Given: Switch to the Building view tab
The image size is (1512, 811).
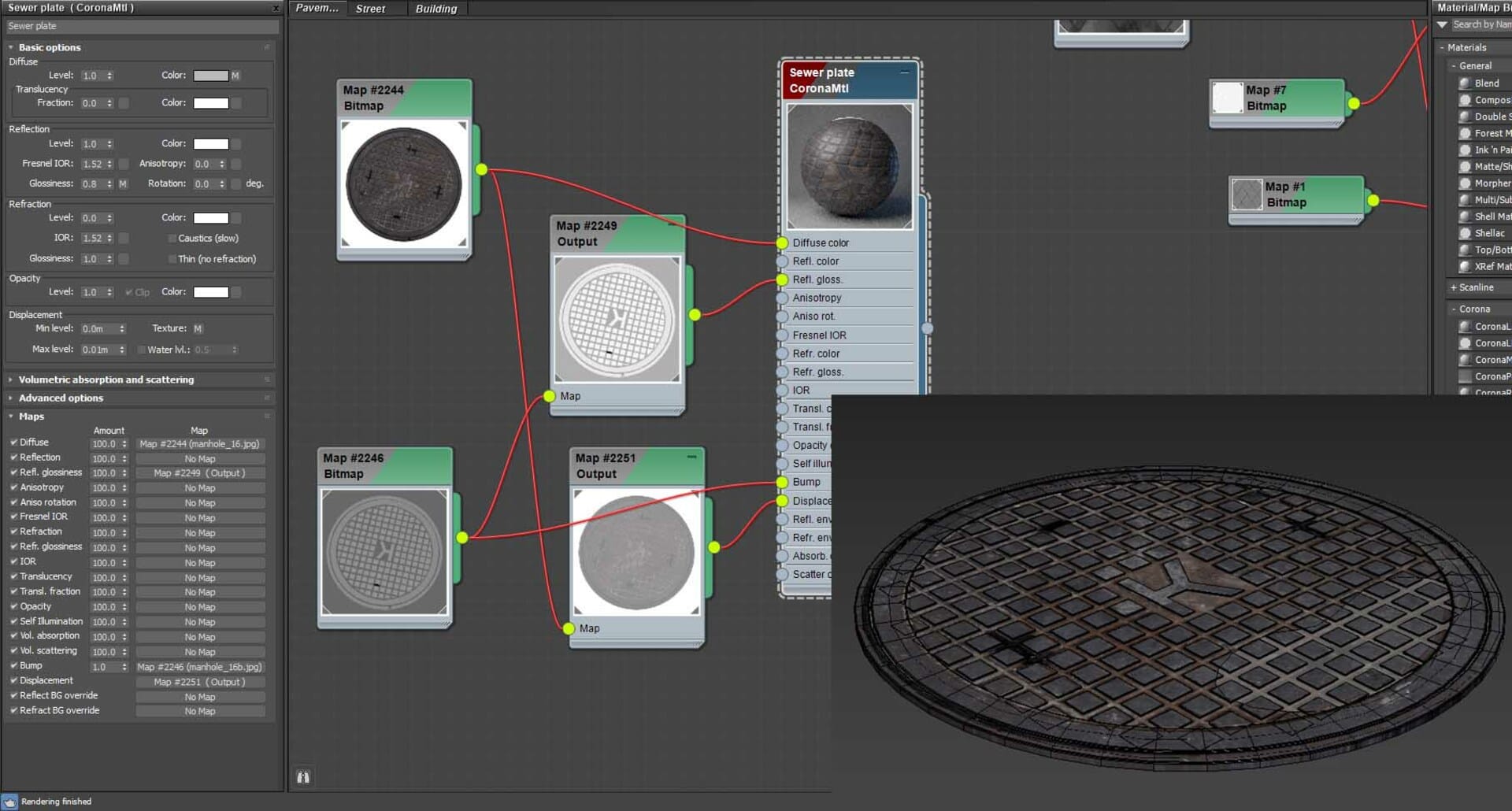Looking at the screenshot, I should 436,9.
